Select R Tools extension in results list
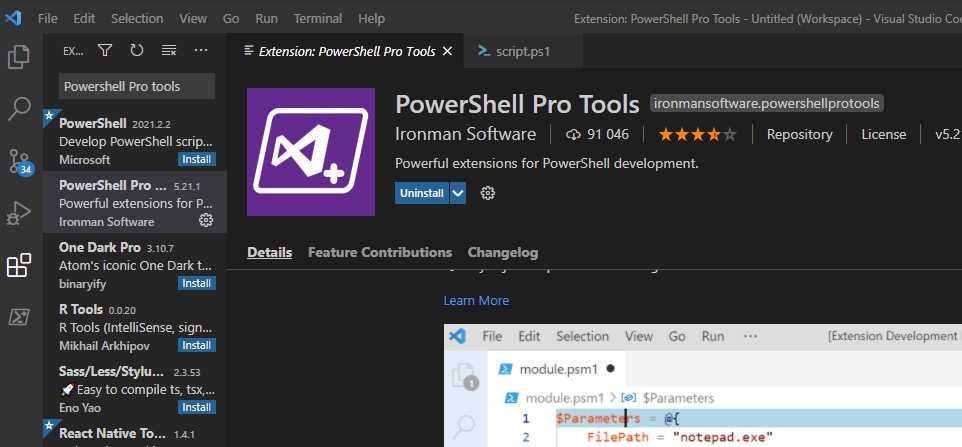The height and width of the screenshot is (447, 962). click(135, 326)
